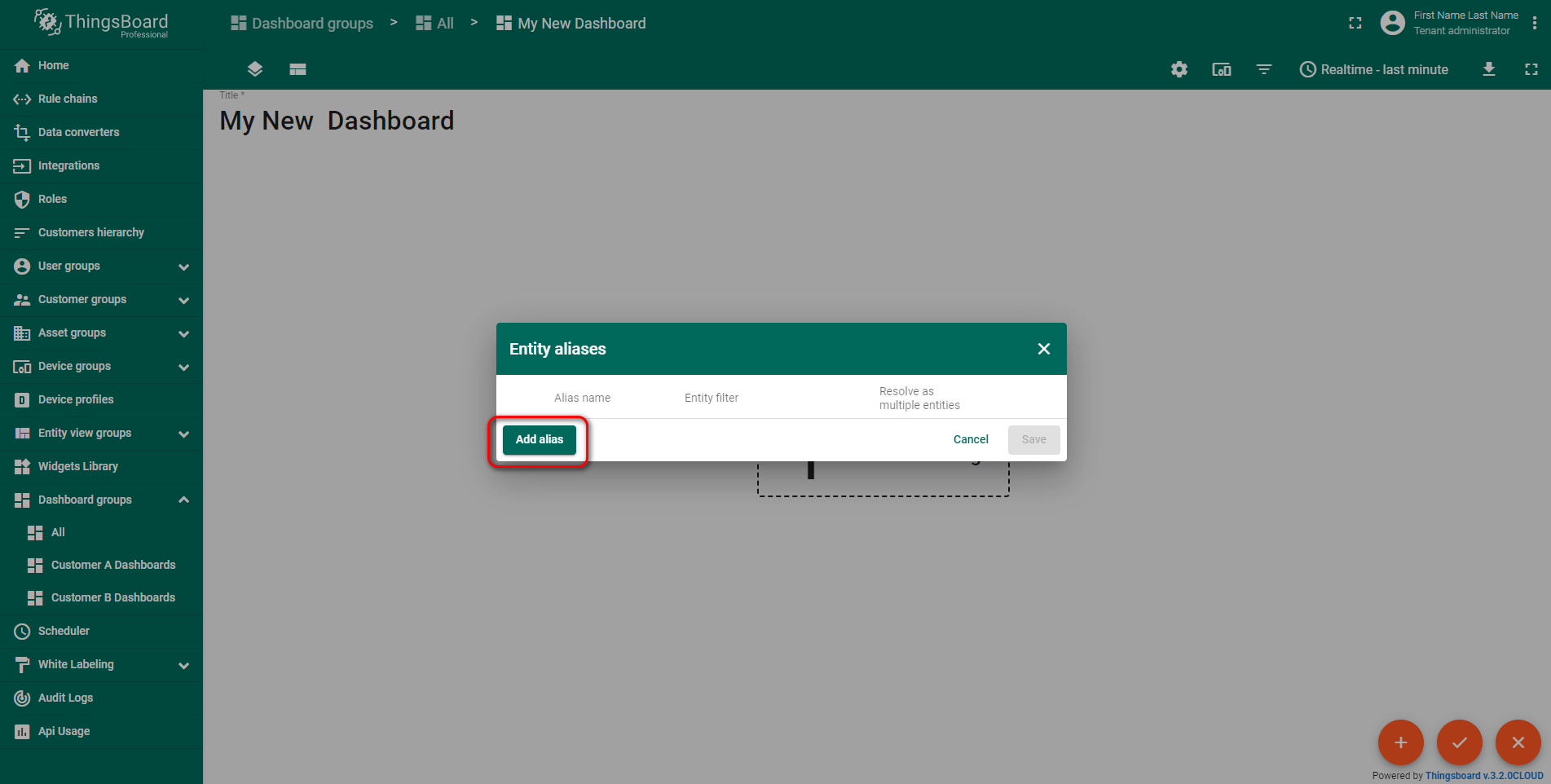Go to Data converters
Image resolution: width=1551 pixels, height=784 pixels.
coord(101,132)
